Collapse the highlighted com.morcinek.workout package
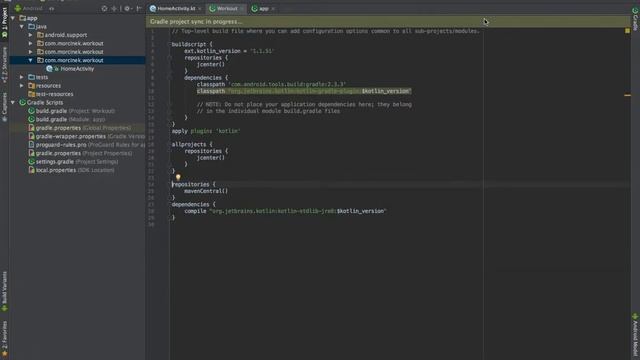Viewport: 640px width, 360px height. (30, 60)
